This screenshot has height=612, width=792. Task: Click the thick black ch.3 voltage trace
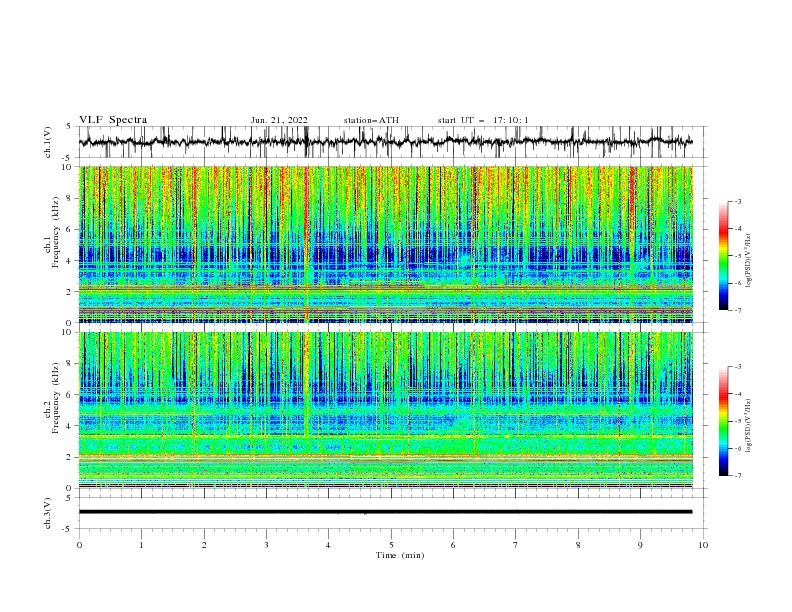tap(386, 512)
